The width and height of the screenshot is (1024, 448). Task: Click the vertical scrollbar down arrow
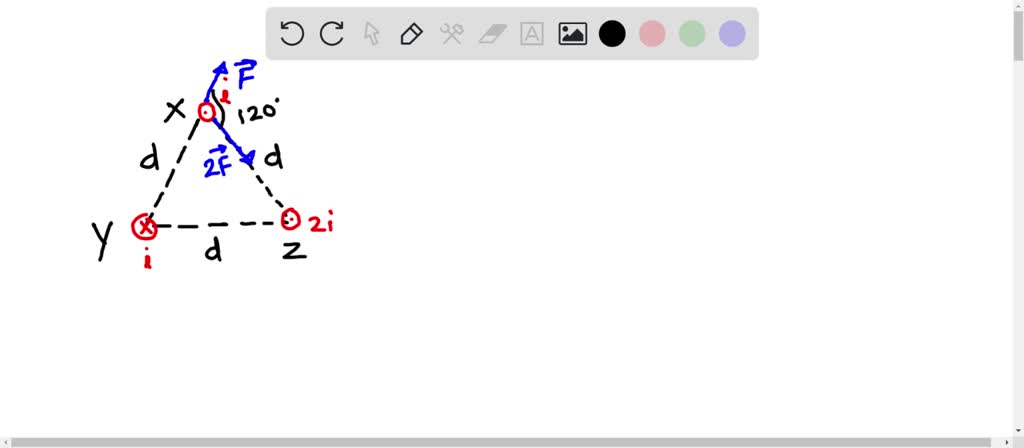point(1018,431)
